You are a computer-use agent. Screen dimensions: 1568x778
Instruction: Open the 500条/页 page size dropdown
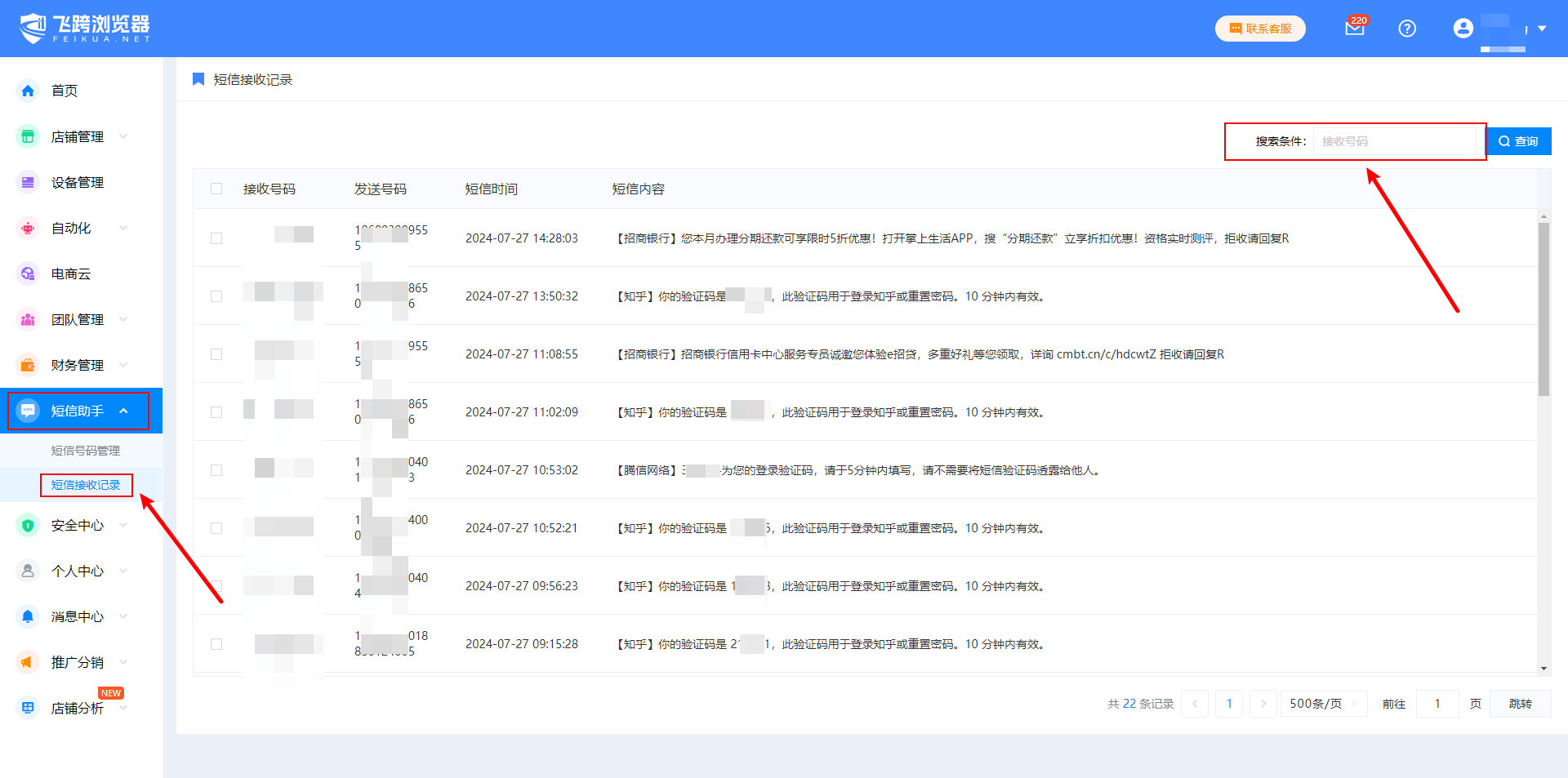tap(1322, 704)
